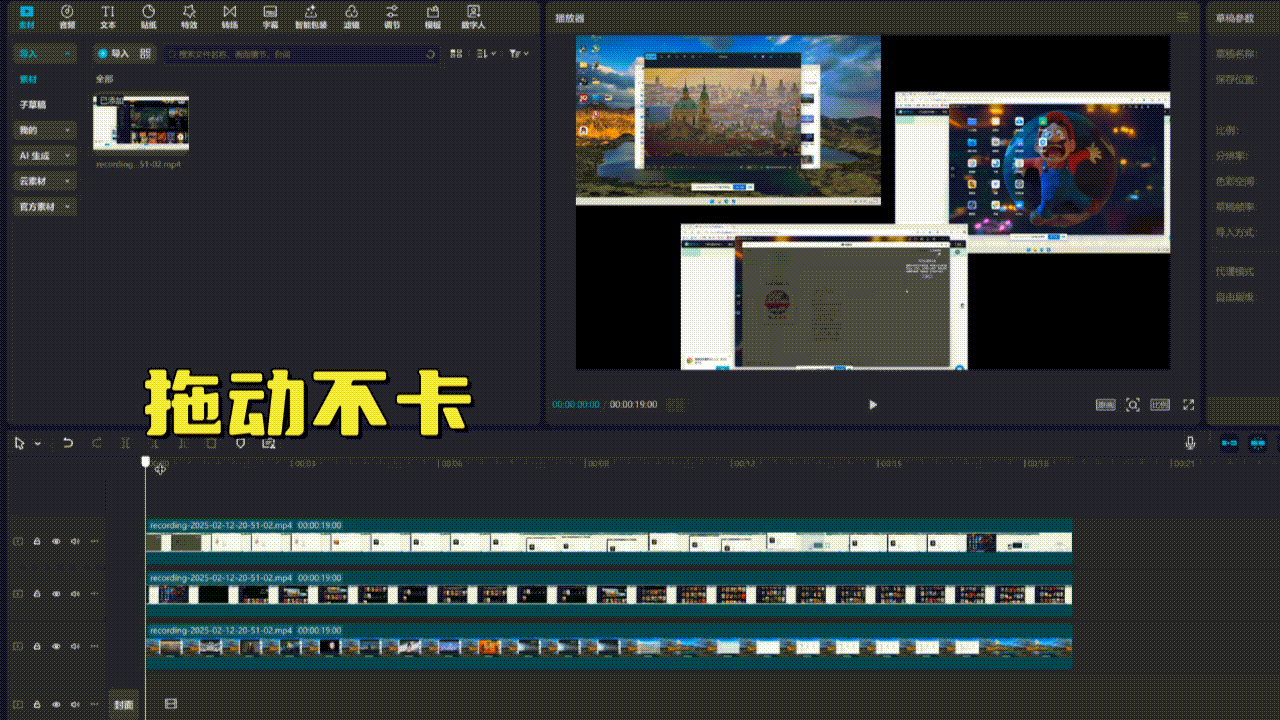
Task: Click the fullscreen preview icon in player
Action: point(1188,405)
